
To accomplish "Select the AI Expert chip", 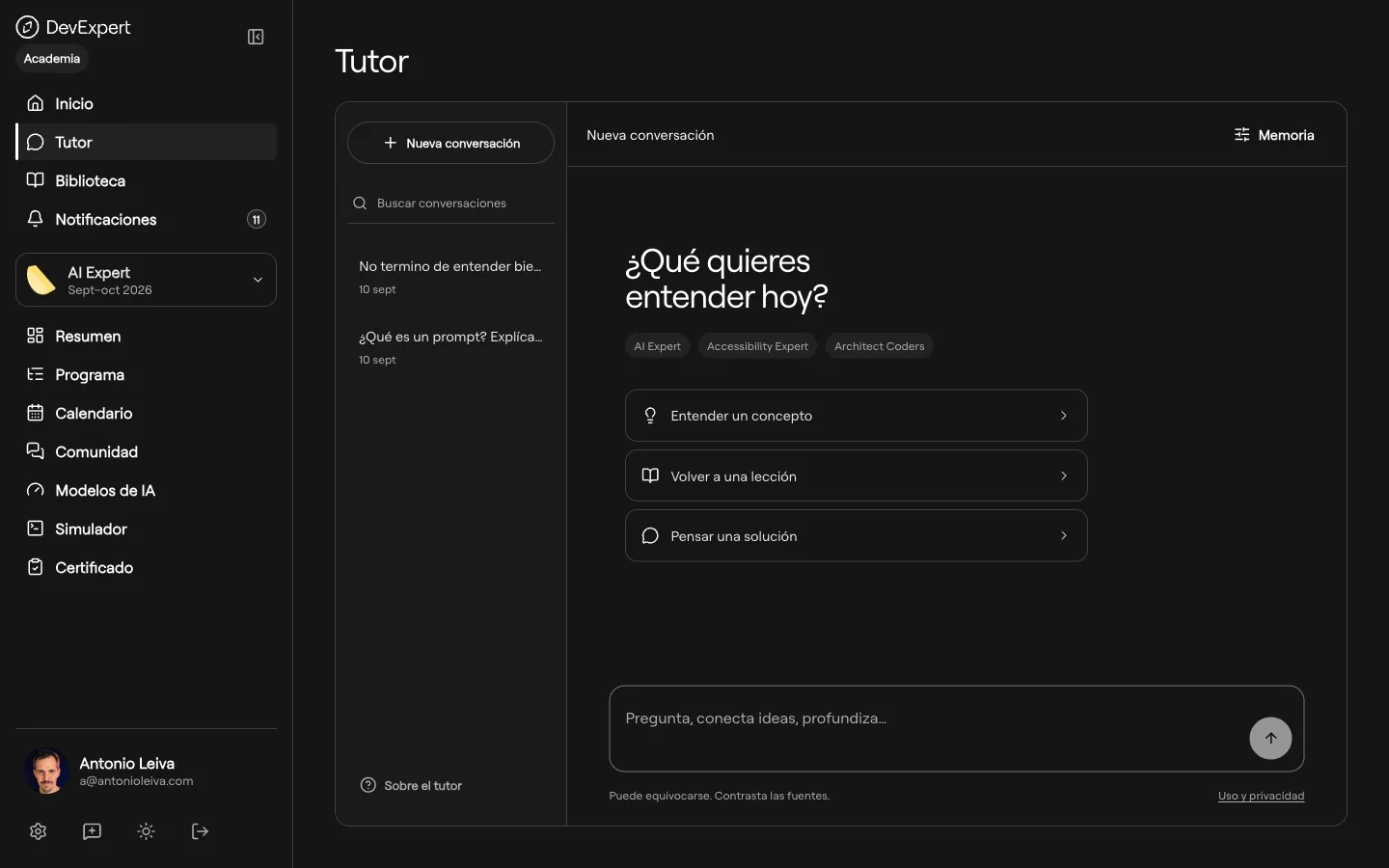I will click(657, 346).
